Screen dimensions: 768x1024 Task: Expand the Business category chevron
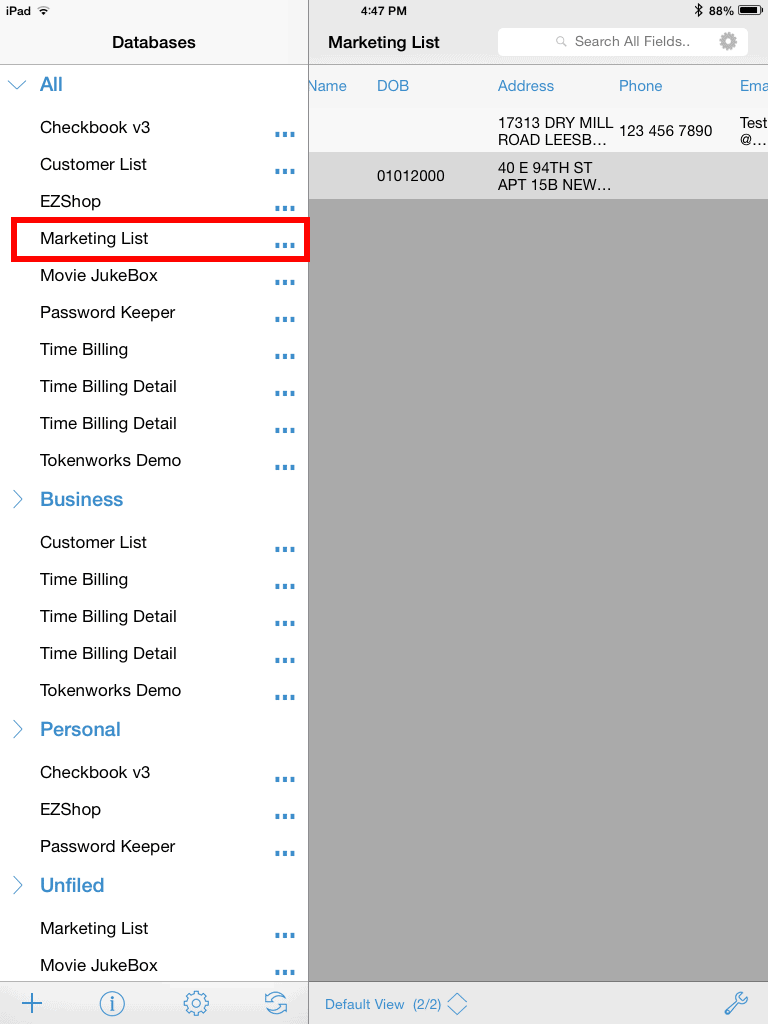tap(18, 500)
